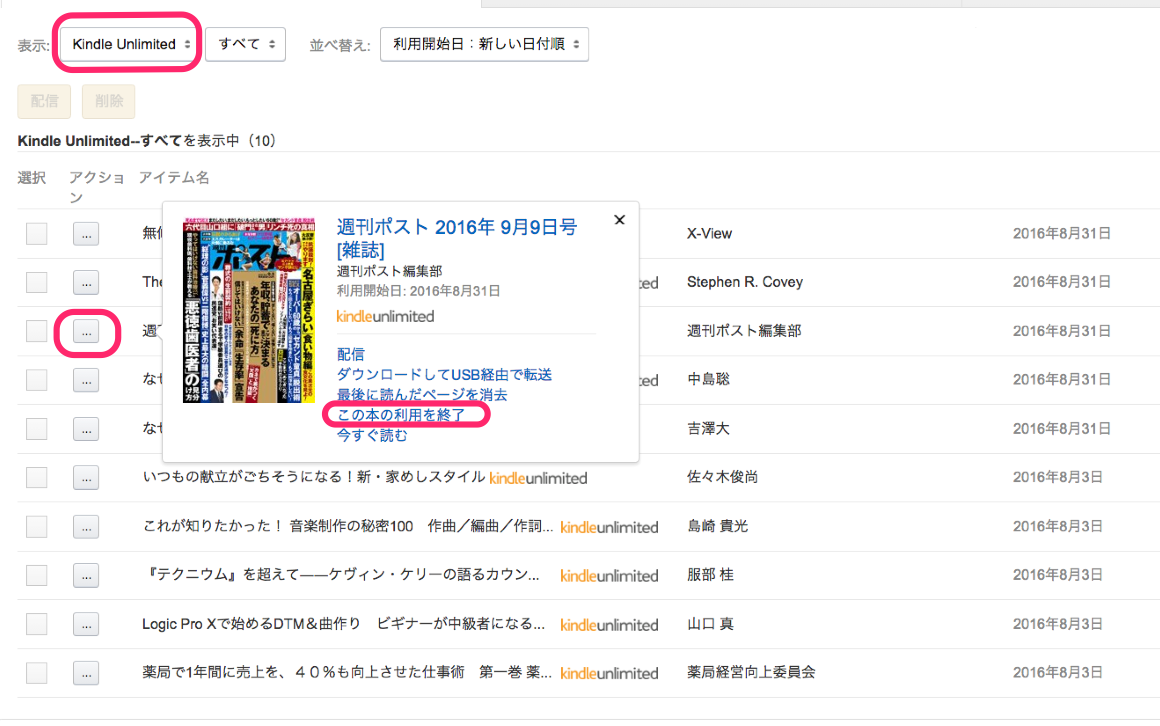The width and height of the screenshot is (1160, 726).
Task: Choose ダウンロードしてUSB経由で転送 option
Action: pos(445,374)
